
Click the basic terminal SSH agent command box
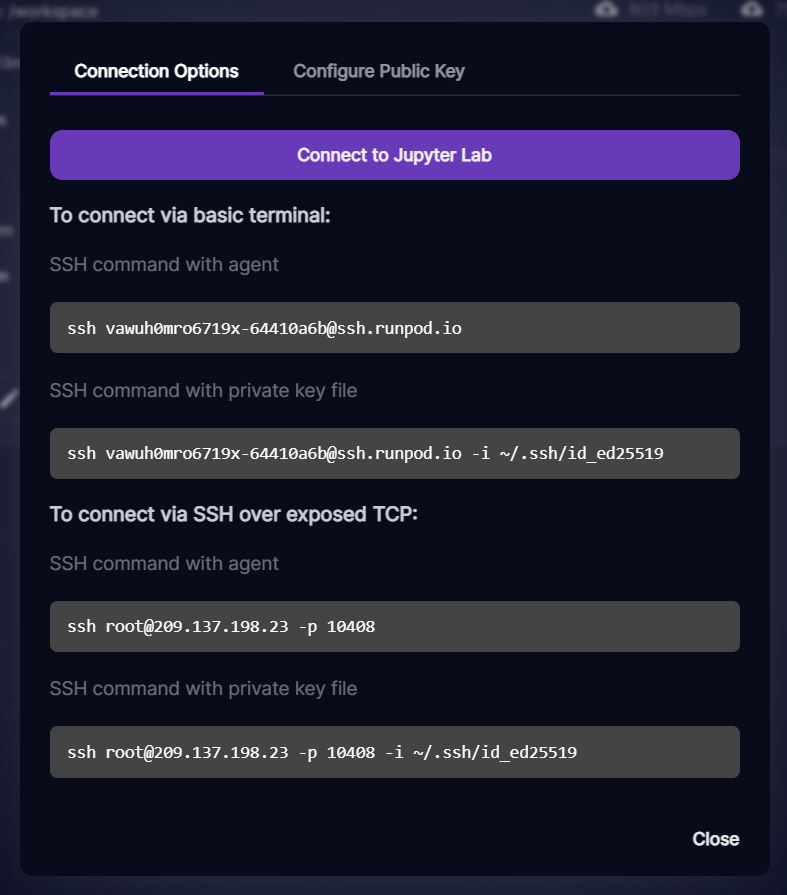coord(394,328)
